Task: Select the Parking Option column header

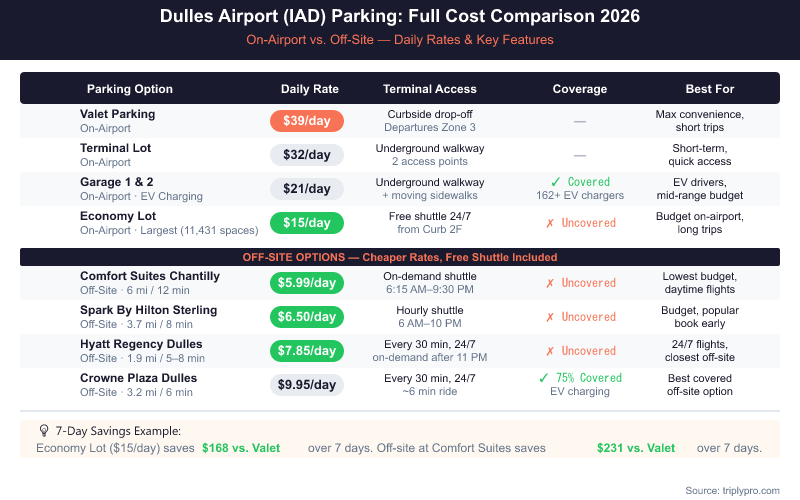Action: pyautogui.click(x=130, y=89)
